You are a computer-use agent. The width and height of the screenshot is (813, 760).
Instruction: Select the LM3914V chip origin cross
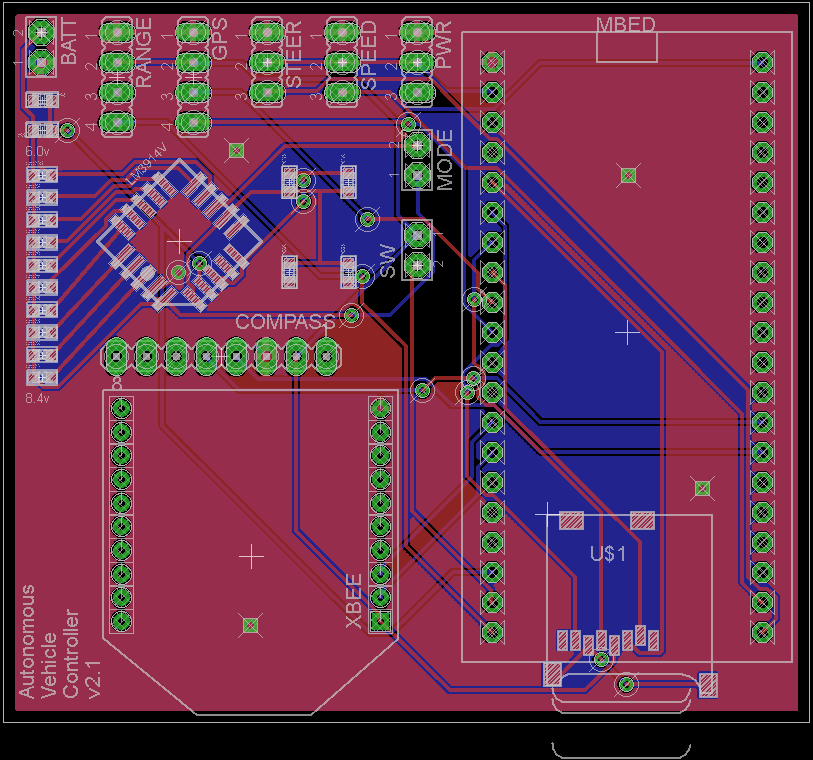coord(179,240)
